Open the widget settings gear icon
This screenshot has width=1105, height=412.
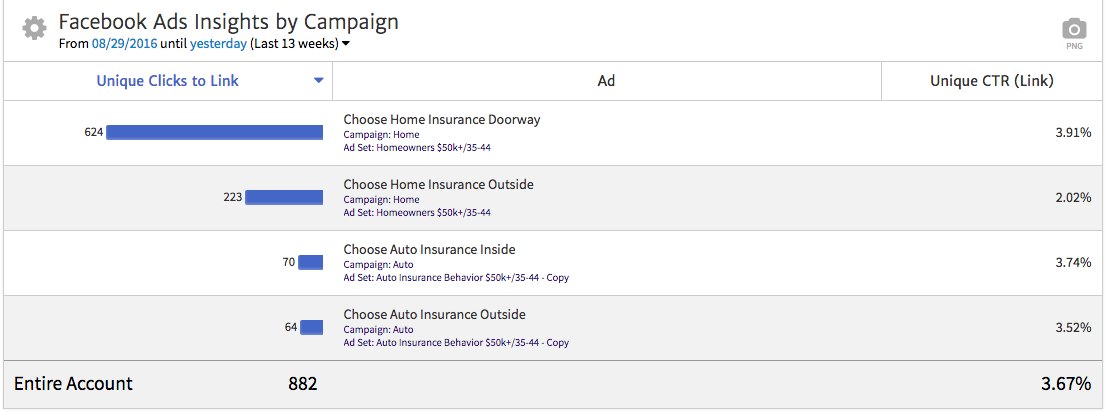pyautogui.click(x=34, y=28)
